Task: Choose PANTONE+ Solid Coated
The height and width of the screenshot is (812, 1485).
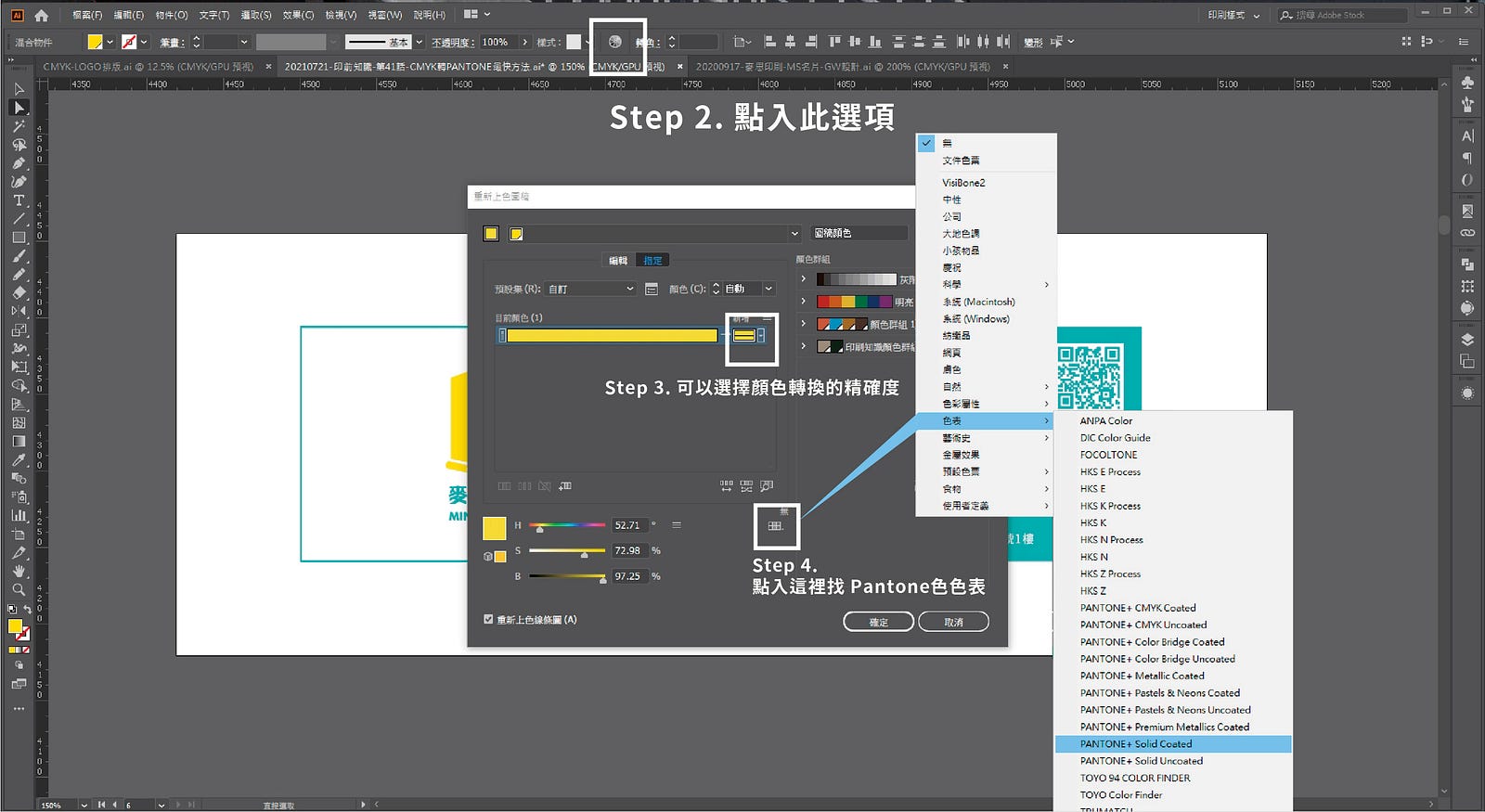Action: [1173, 743]
